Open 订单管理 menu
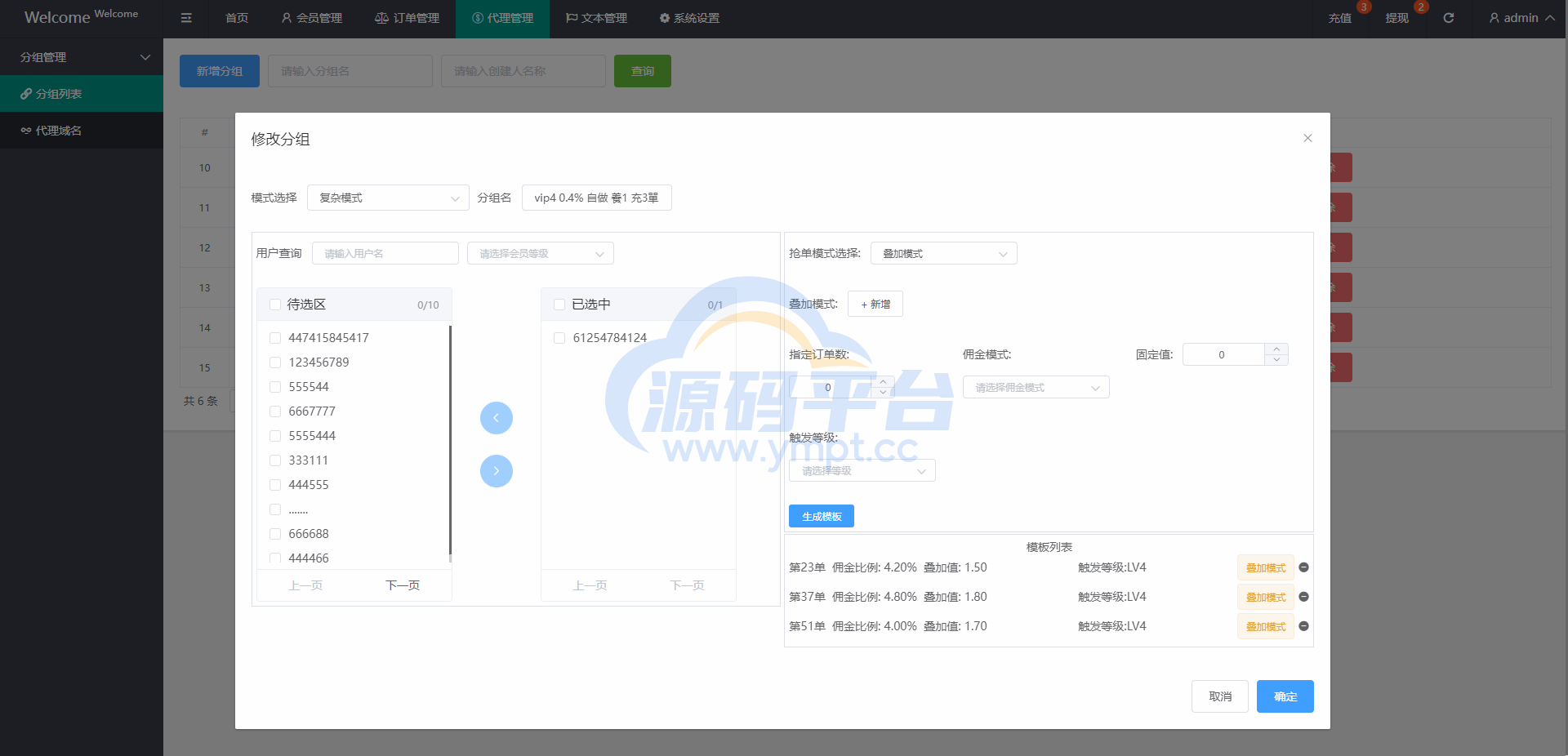This screenshot has width=1568, height=756. (x=407, y=18)
